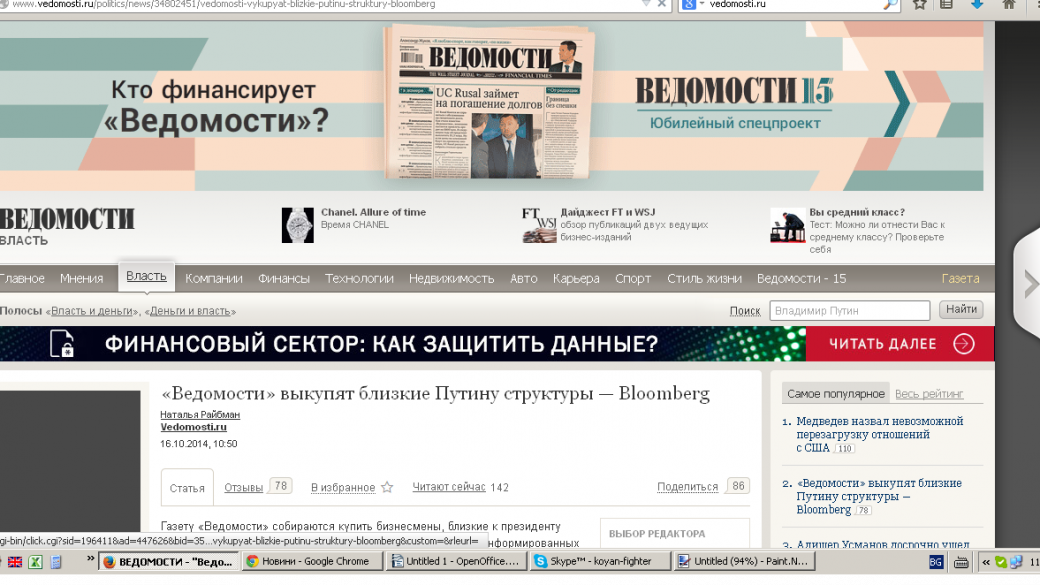Open the bookmarks list icon in browser toolbar
The image size is (1040, 585).
click(x=946, y=4)
